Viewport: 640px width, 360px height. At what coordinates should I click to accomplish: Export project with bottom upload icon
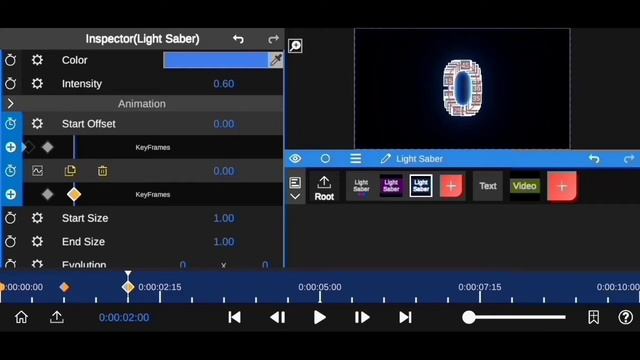57,317
